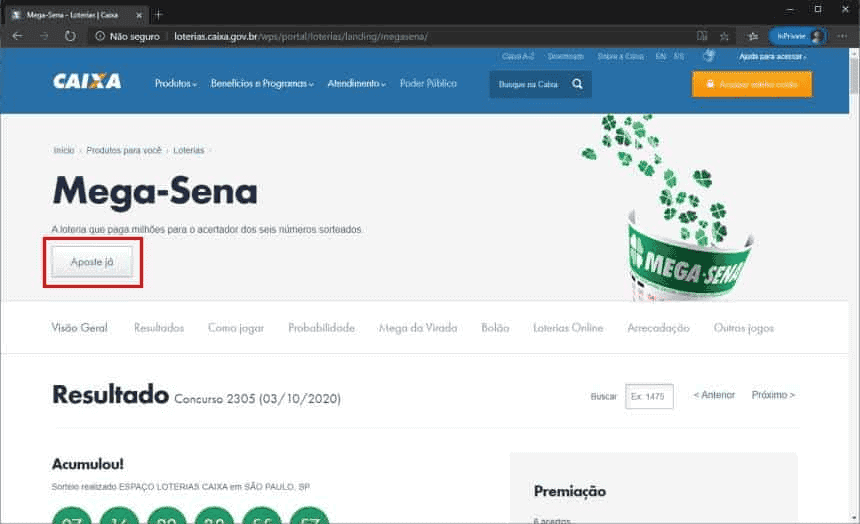Image resolution: width=860 pixels, height=524 pixels.
Task: Go to next contest via 'Próximo >'
Action: [773, 395]
